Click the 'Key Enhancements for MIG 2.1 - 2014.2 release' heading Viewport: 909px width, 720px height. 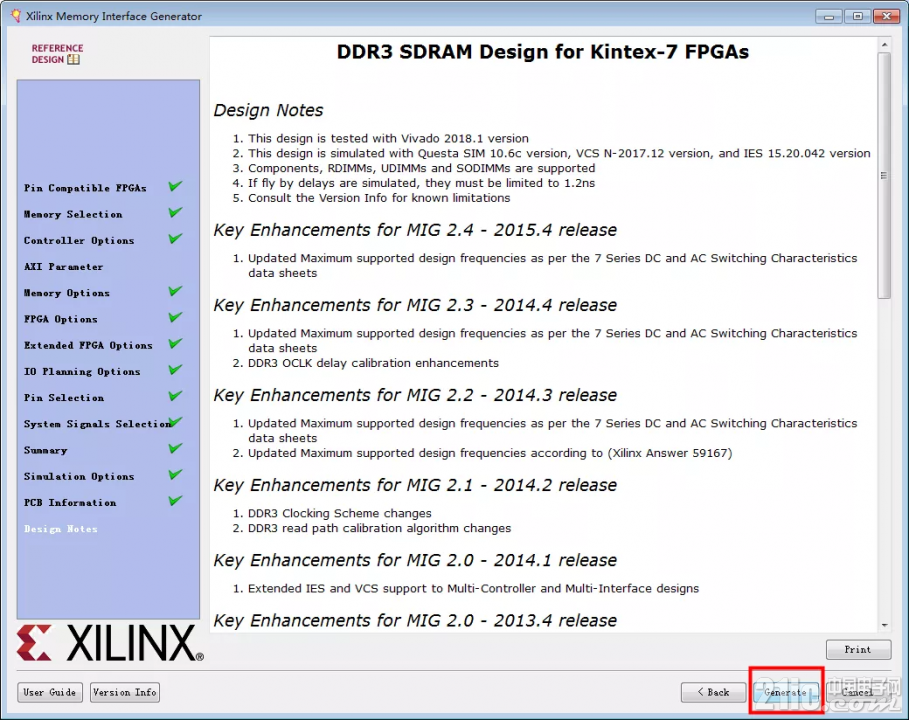[415, 485]
